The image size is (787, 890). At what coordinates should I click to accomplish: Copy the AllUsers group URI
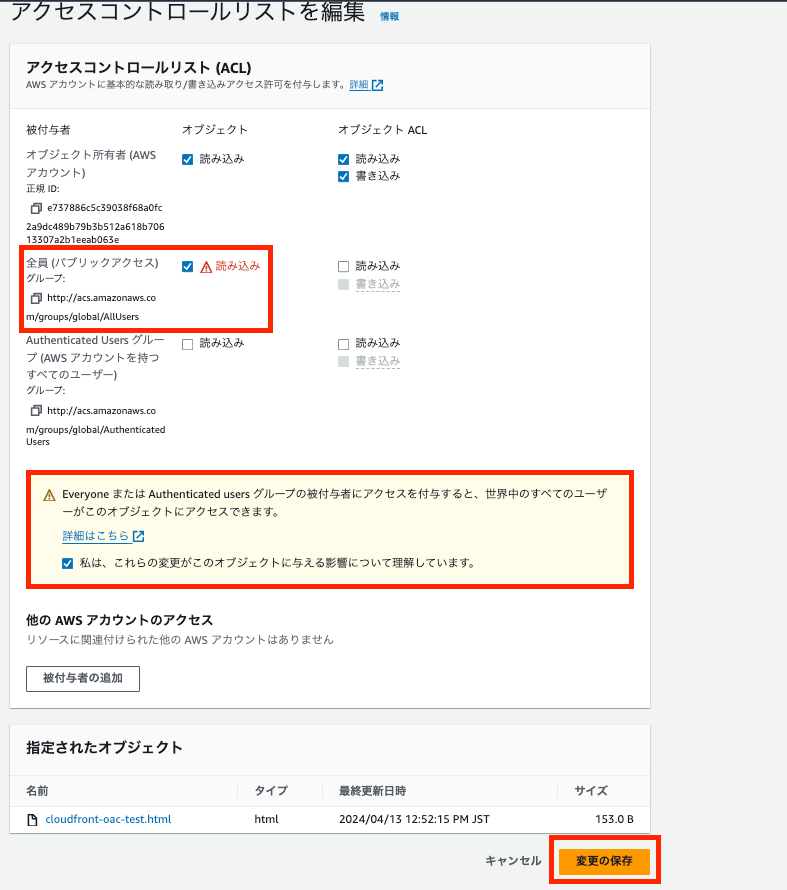[x=36, y=298]
